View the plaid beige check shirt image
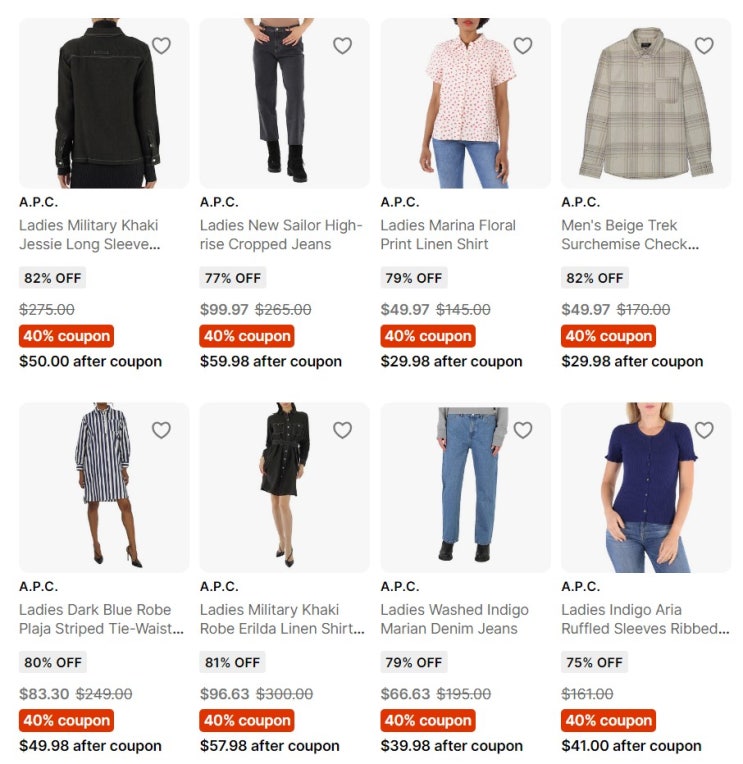Image resolution: width=743 pixels, height=764 pixels. point(646,103)
